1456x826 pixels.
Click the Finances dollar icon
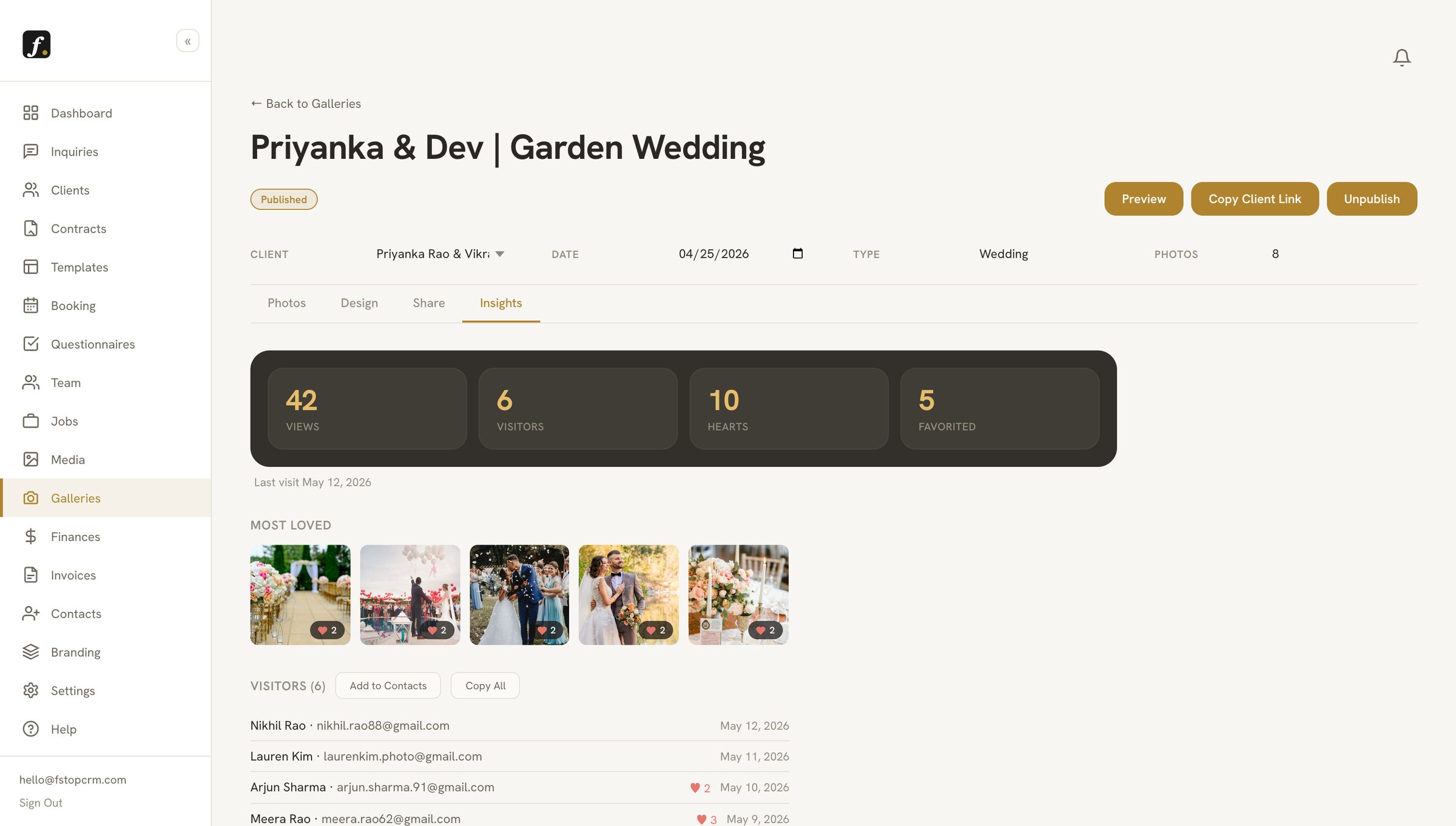(31, 537)
